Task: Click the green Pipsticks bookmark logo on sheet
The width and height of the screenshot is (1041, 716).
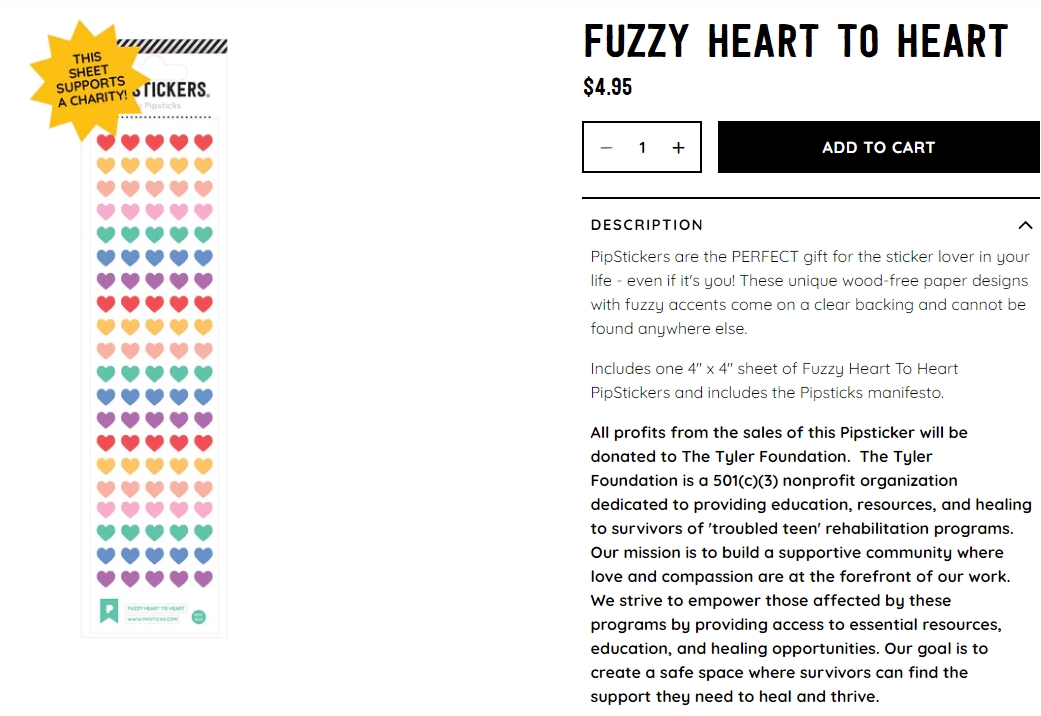Action: (109, 611)
